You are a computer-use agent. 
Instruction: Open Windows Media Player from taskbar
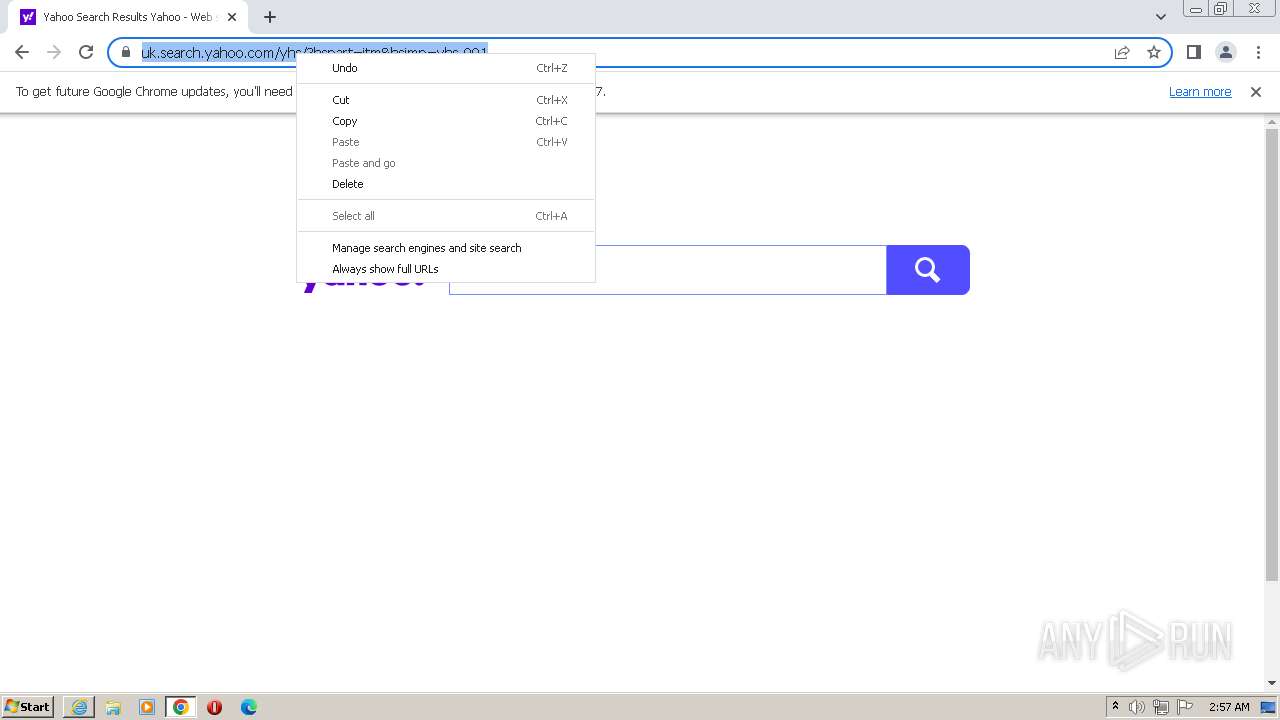147,707
